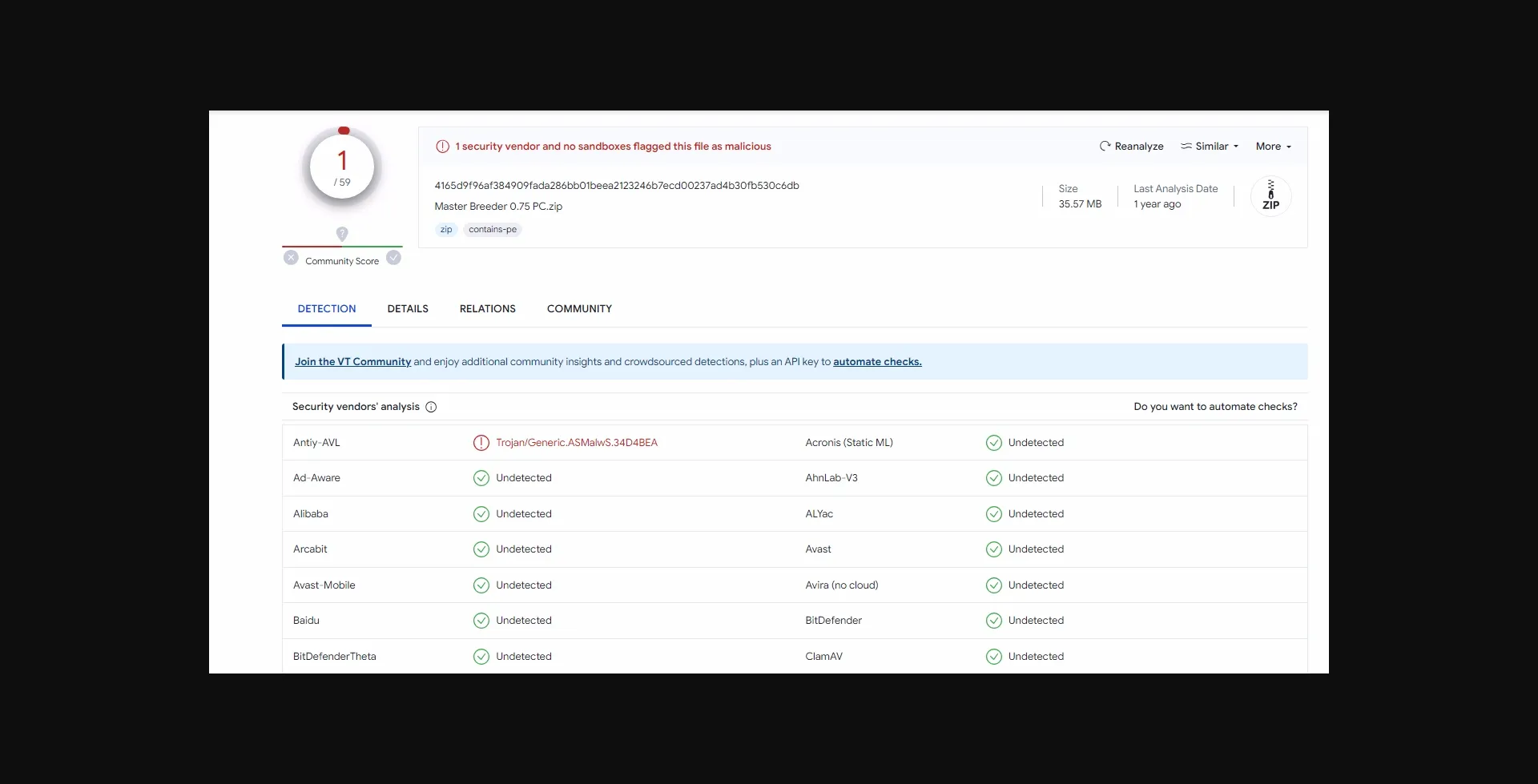Click the community score question-mark marker
Screen dimensions: 1538x784
[342, 234]
